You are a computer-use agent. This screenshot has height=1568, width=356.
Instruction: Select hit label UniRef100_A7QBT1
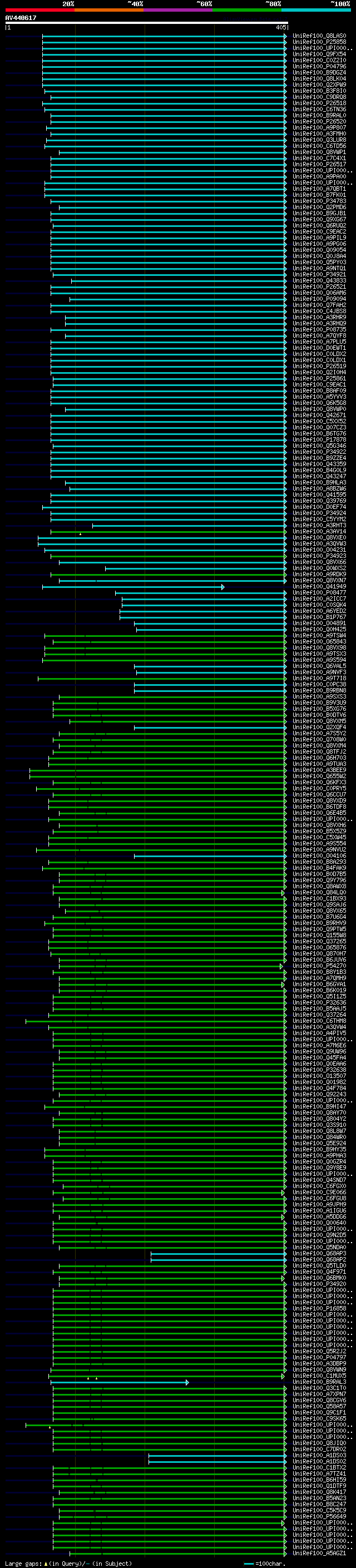(319, 189)
